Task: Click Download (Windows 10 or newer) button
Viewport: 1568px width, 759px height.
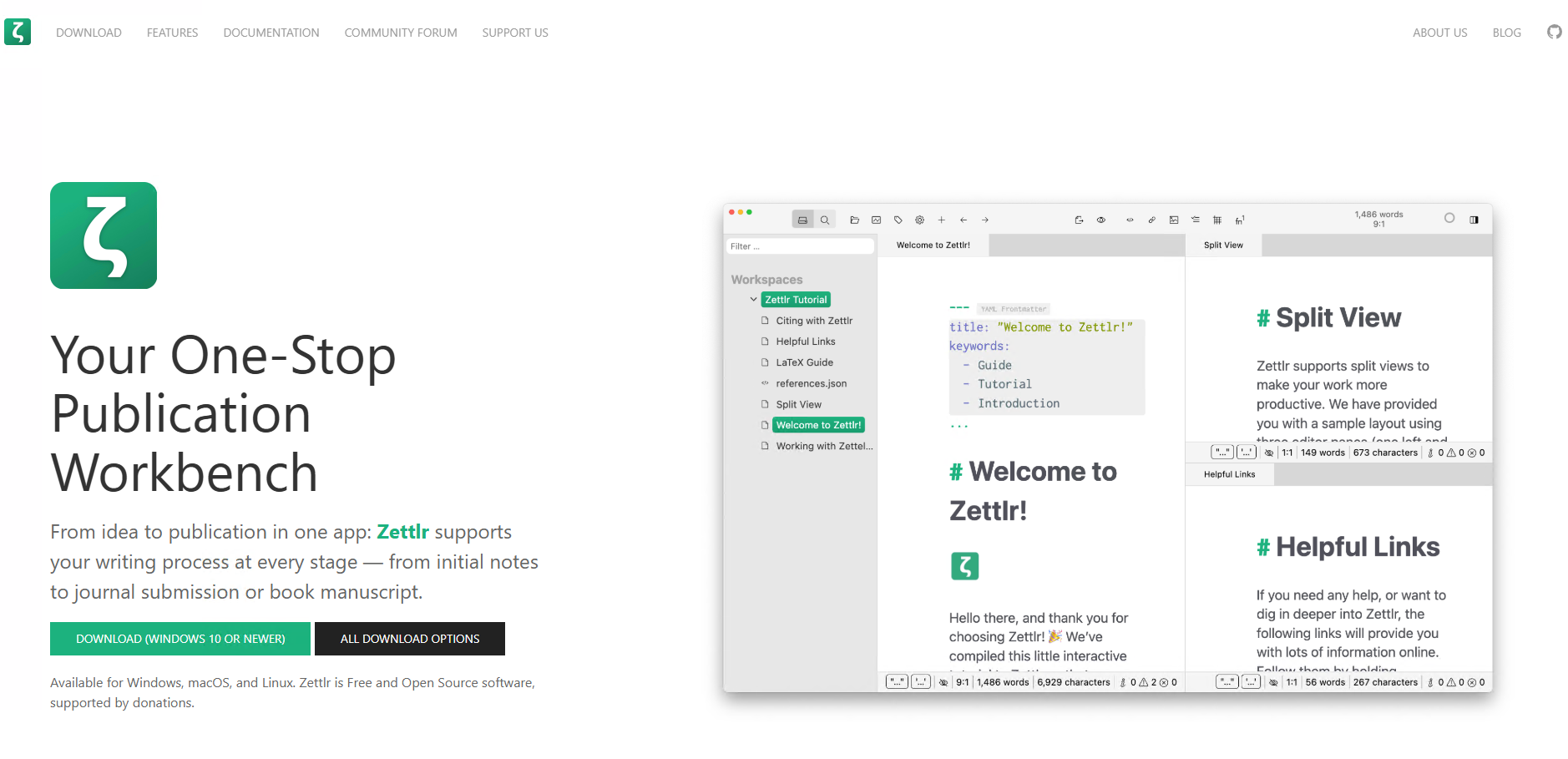Action: 180,639
